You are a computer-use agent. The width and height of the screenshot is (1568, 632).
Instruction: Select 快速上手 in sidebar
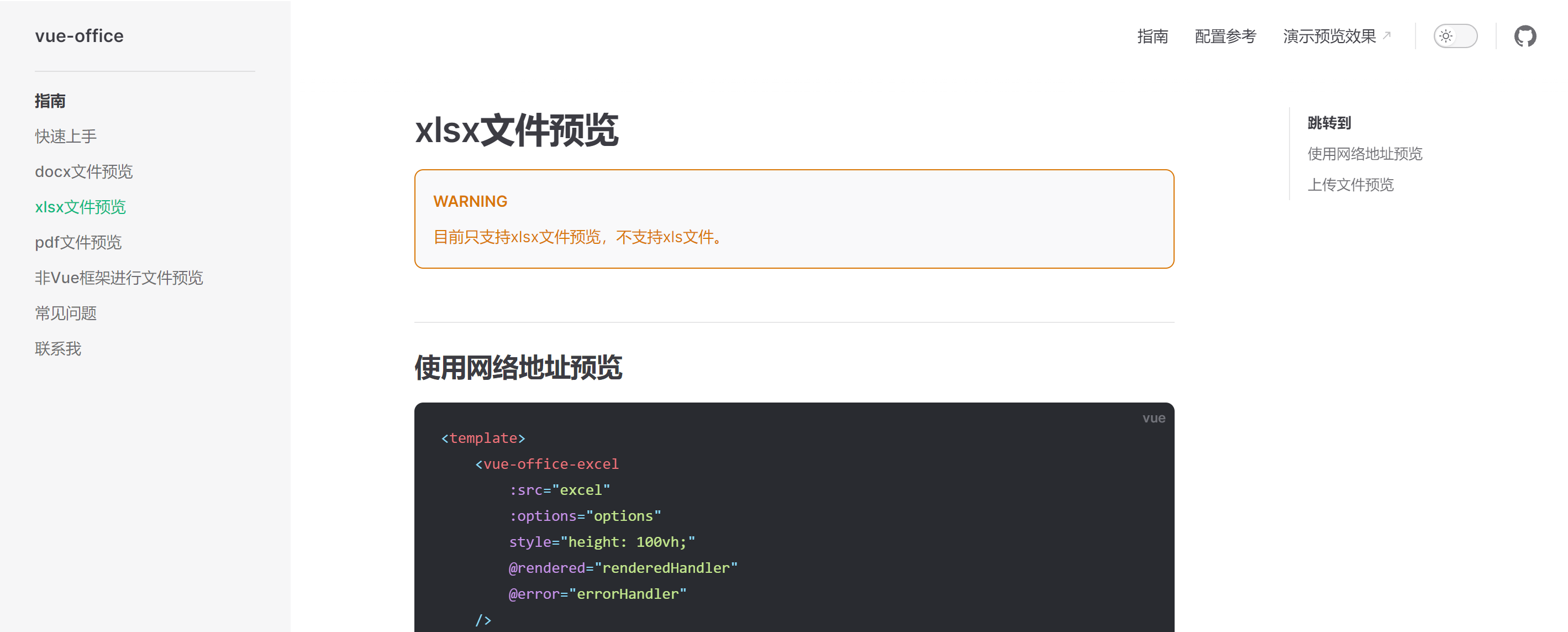(66, 136)
